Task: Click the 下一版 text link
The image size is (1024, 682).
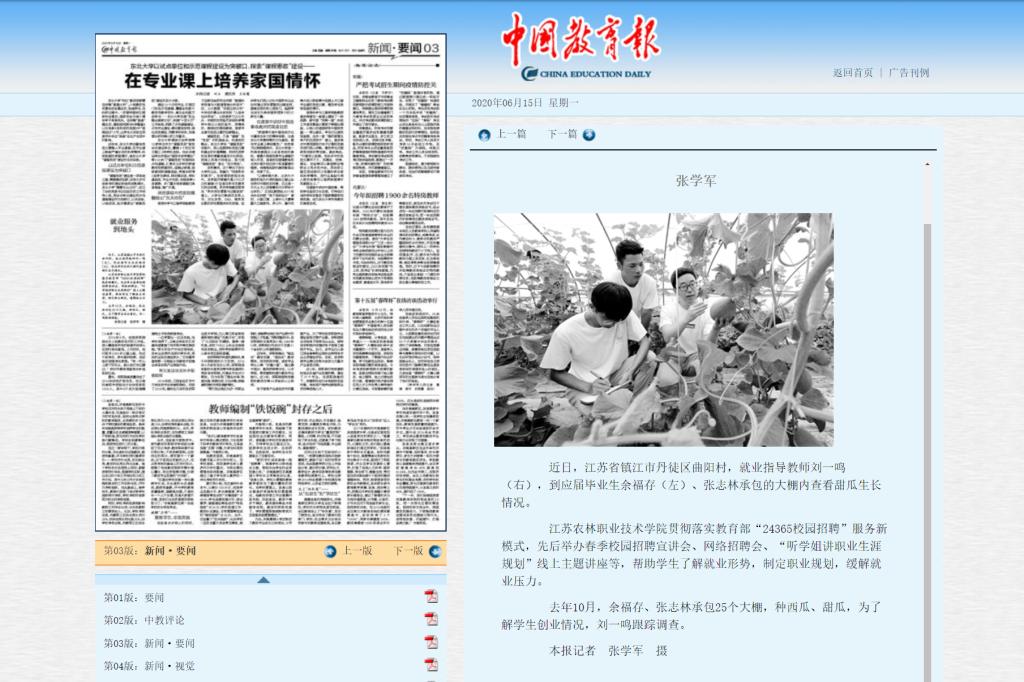Action: pos(407,551)
